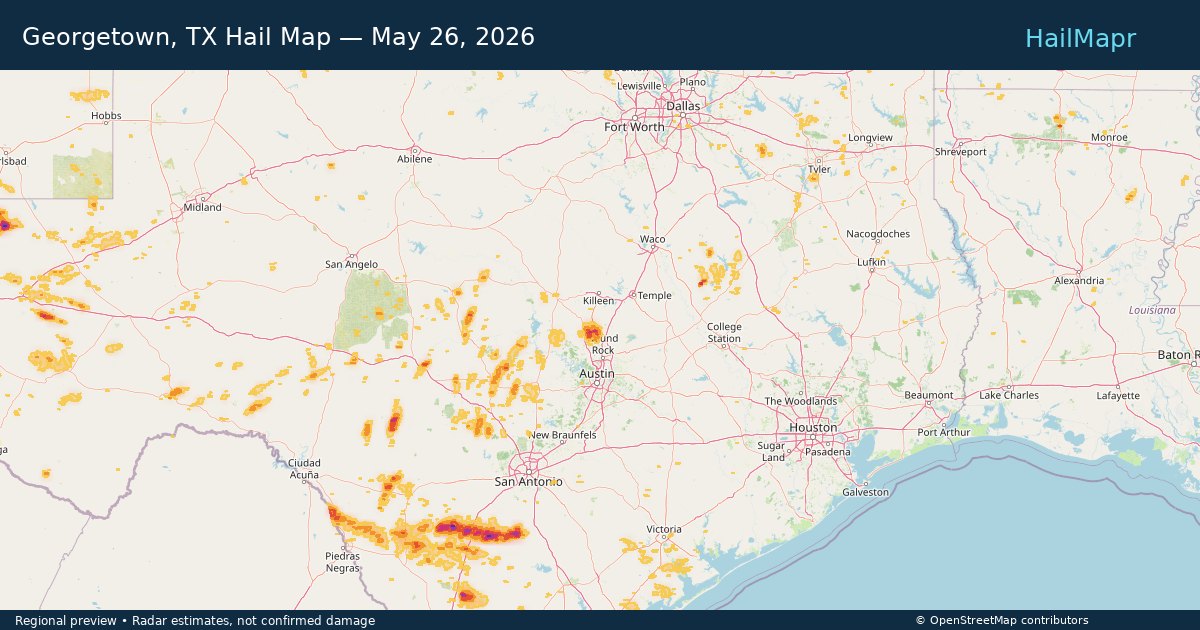Click the Galveston label

(866, 492)
